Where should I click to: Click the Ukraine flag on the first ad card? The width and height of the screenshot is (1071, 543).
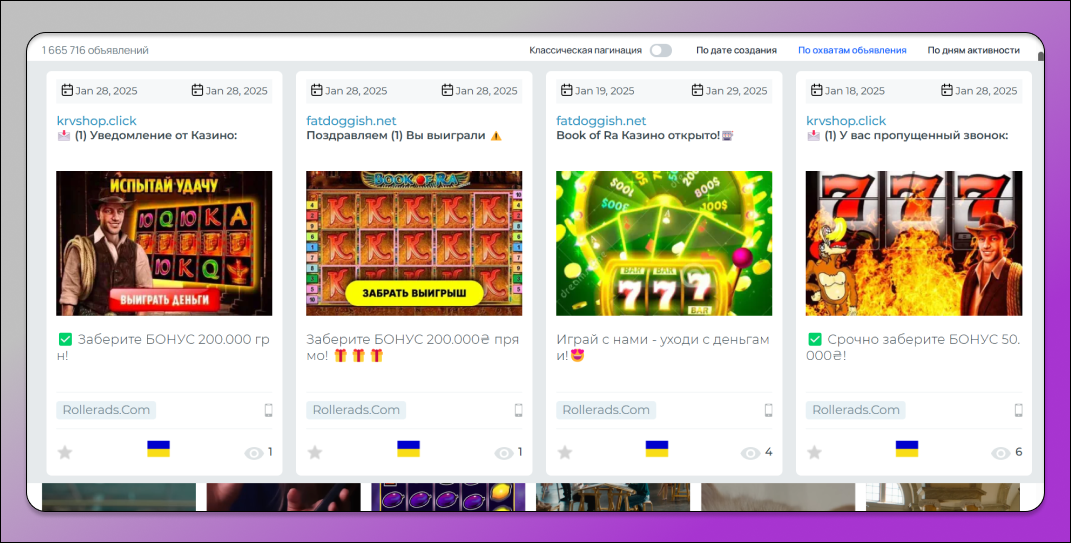(158, 449)
